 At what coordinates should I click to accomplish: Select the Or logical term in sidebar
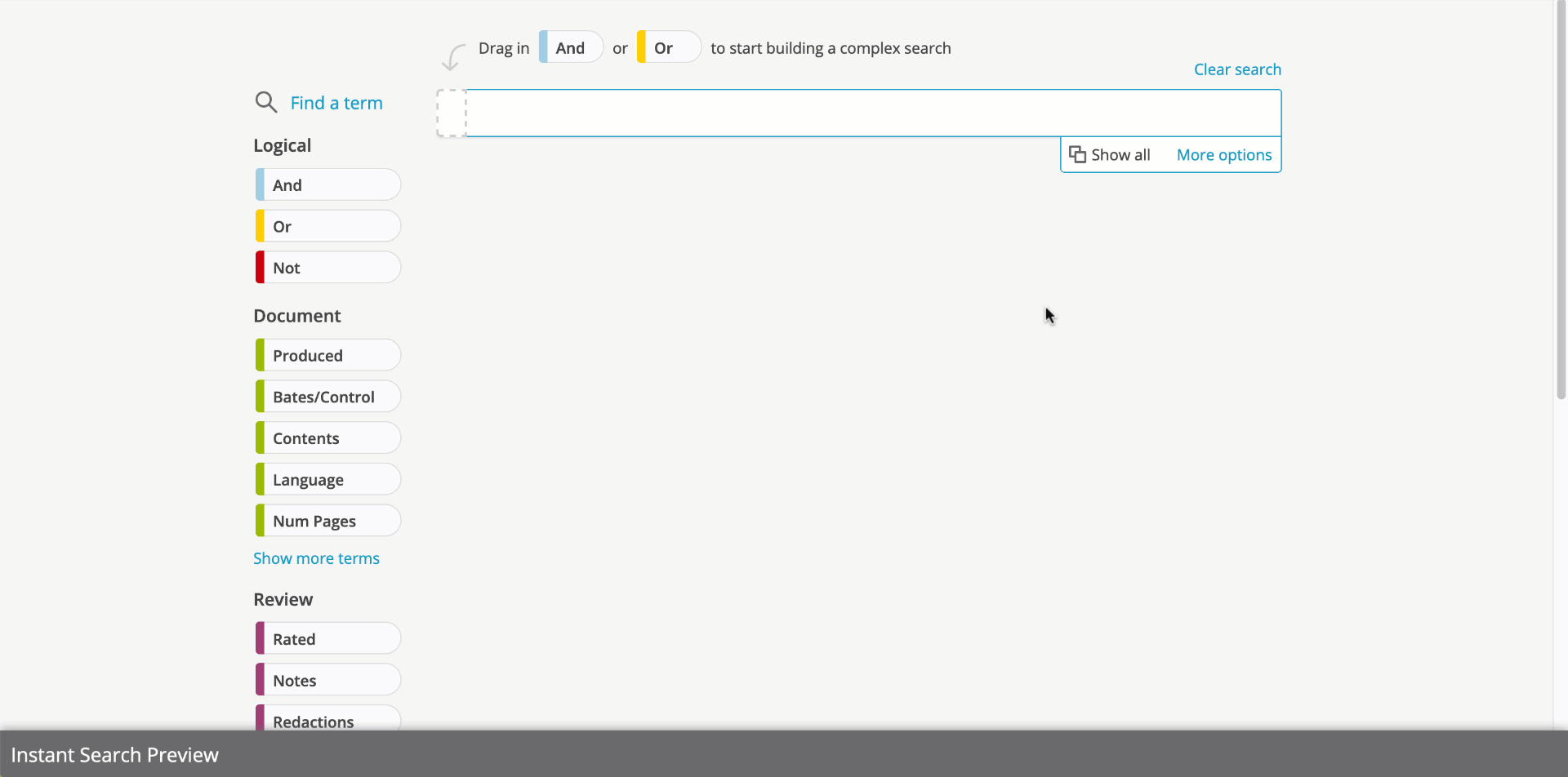pos(328,226)
